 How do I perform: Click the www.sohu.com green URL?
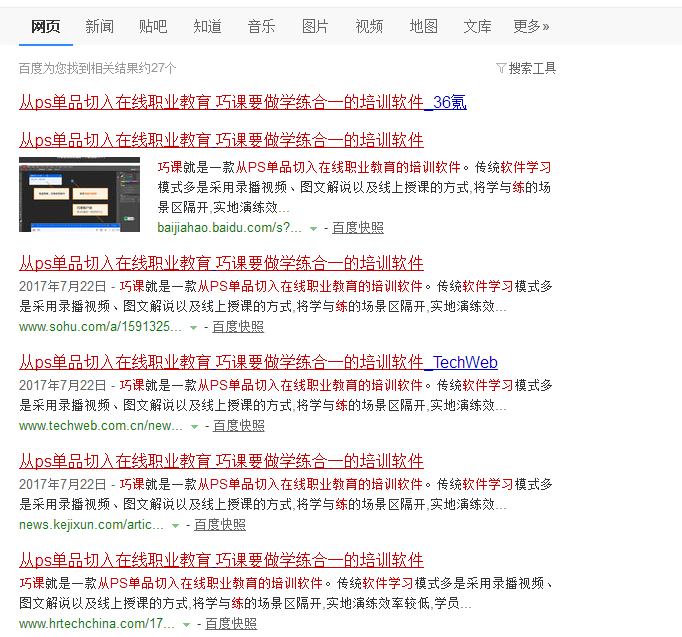100,327
